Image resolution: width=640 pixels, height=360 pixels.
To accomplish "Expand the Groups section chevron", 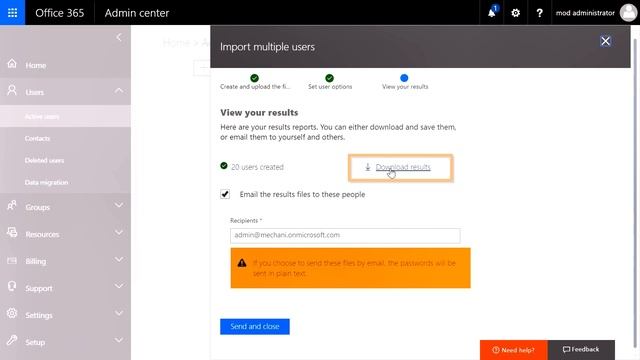I will [119, 205].
